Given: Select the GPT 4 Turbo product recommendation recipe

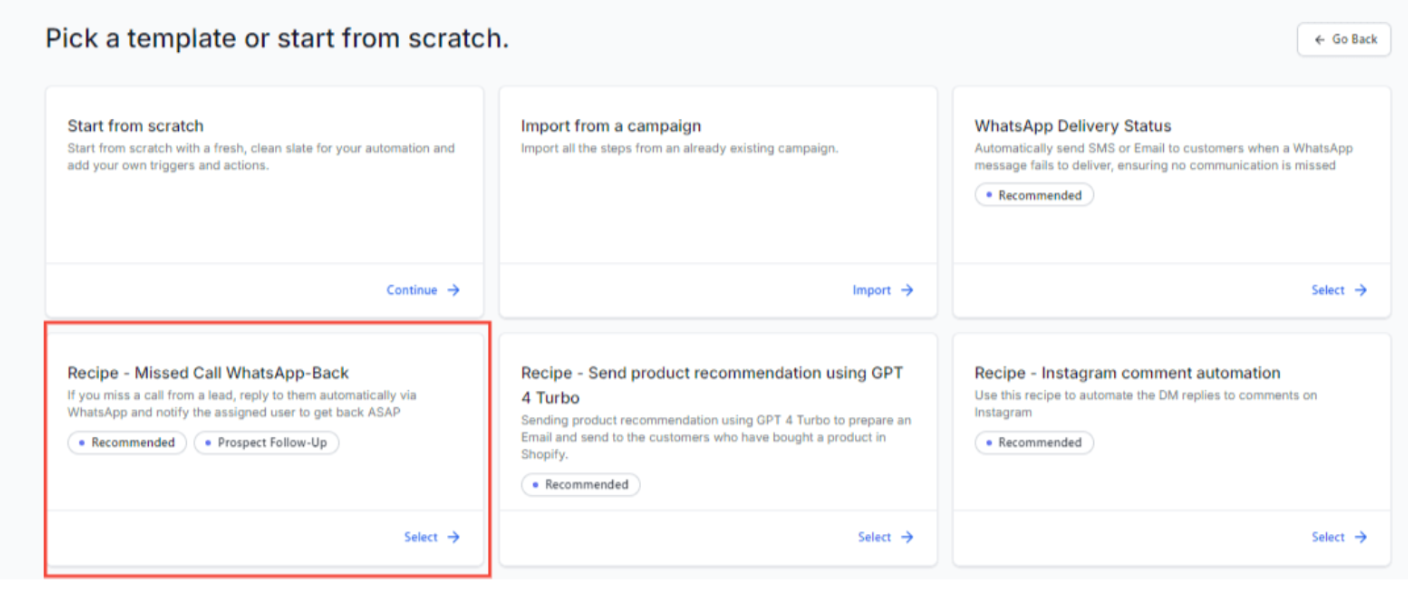Looking at the screenshot, I should [x=874, y=537].
